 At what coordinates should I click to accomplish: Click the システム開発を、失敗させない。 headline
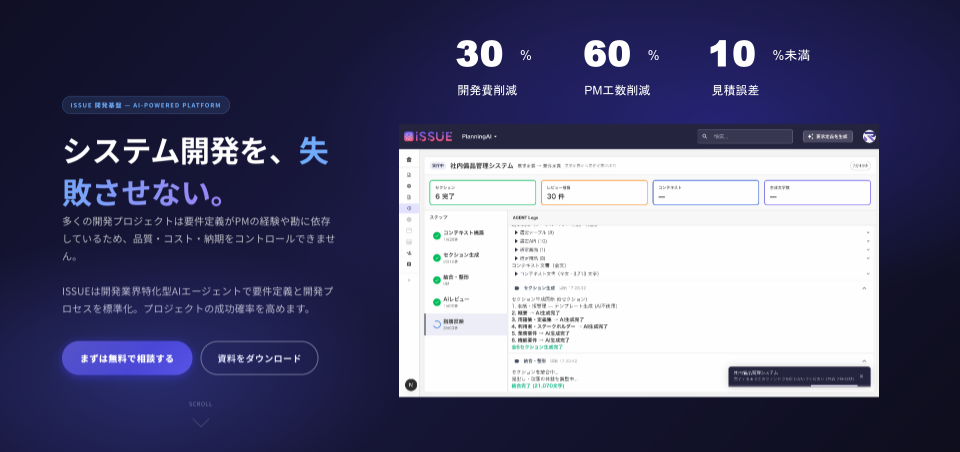tap(196, 171)
